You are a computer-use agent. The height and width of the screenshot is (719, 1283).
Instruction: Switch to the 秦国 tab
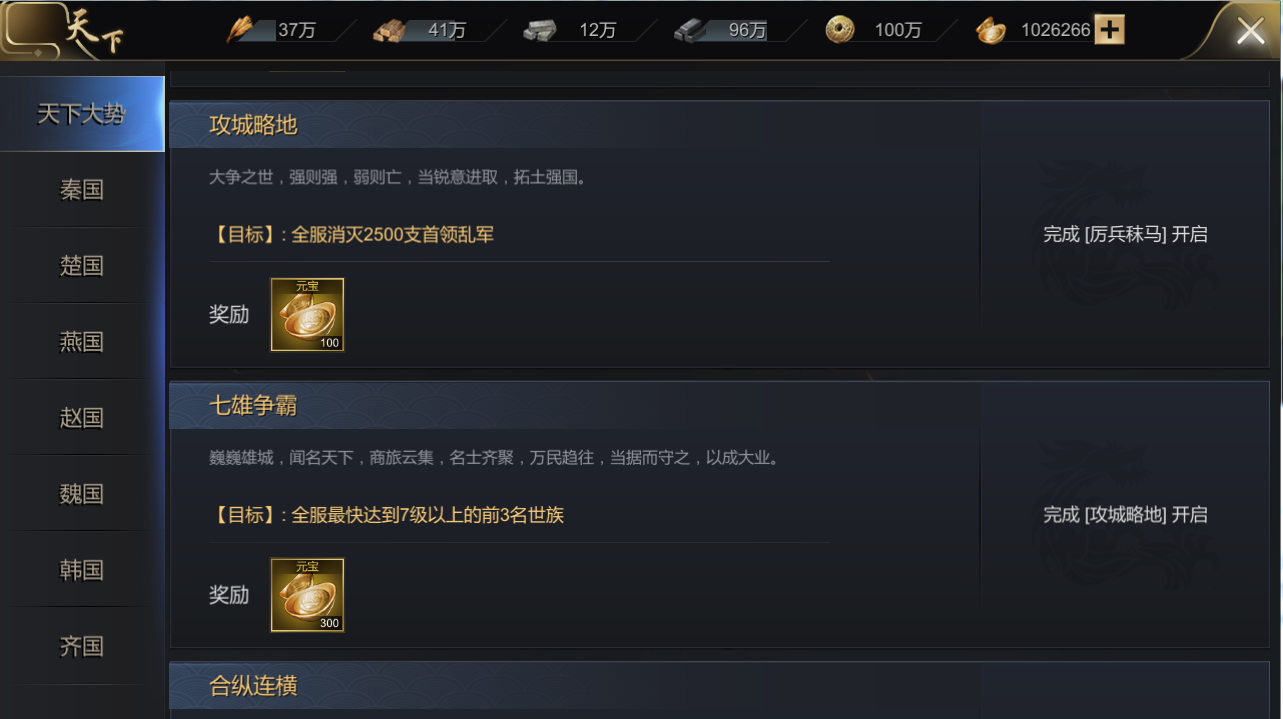(x=82, y=190)
